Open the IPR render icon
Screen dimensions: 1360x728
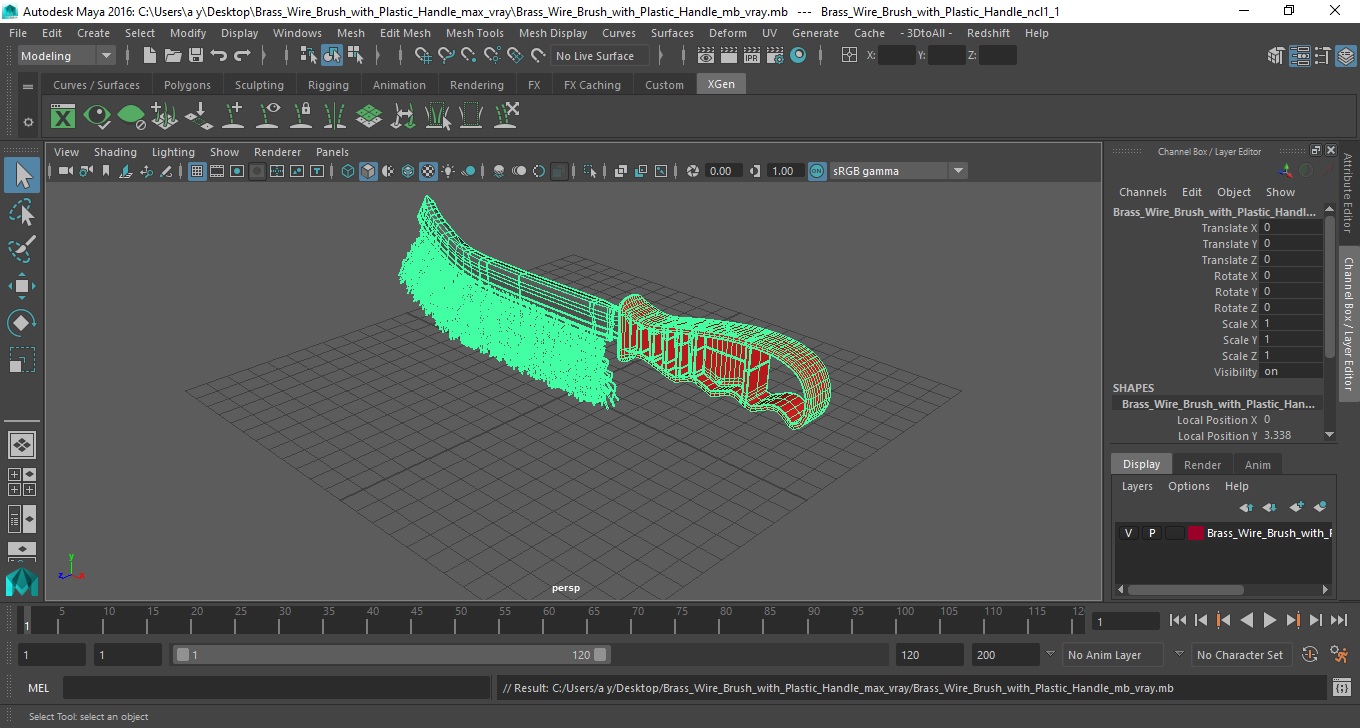click(752, 56)
